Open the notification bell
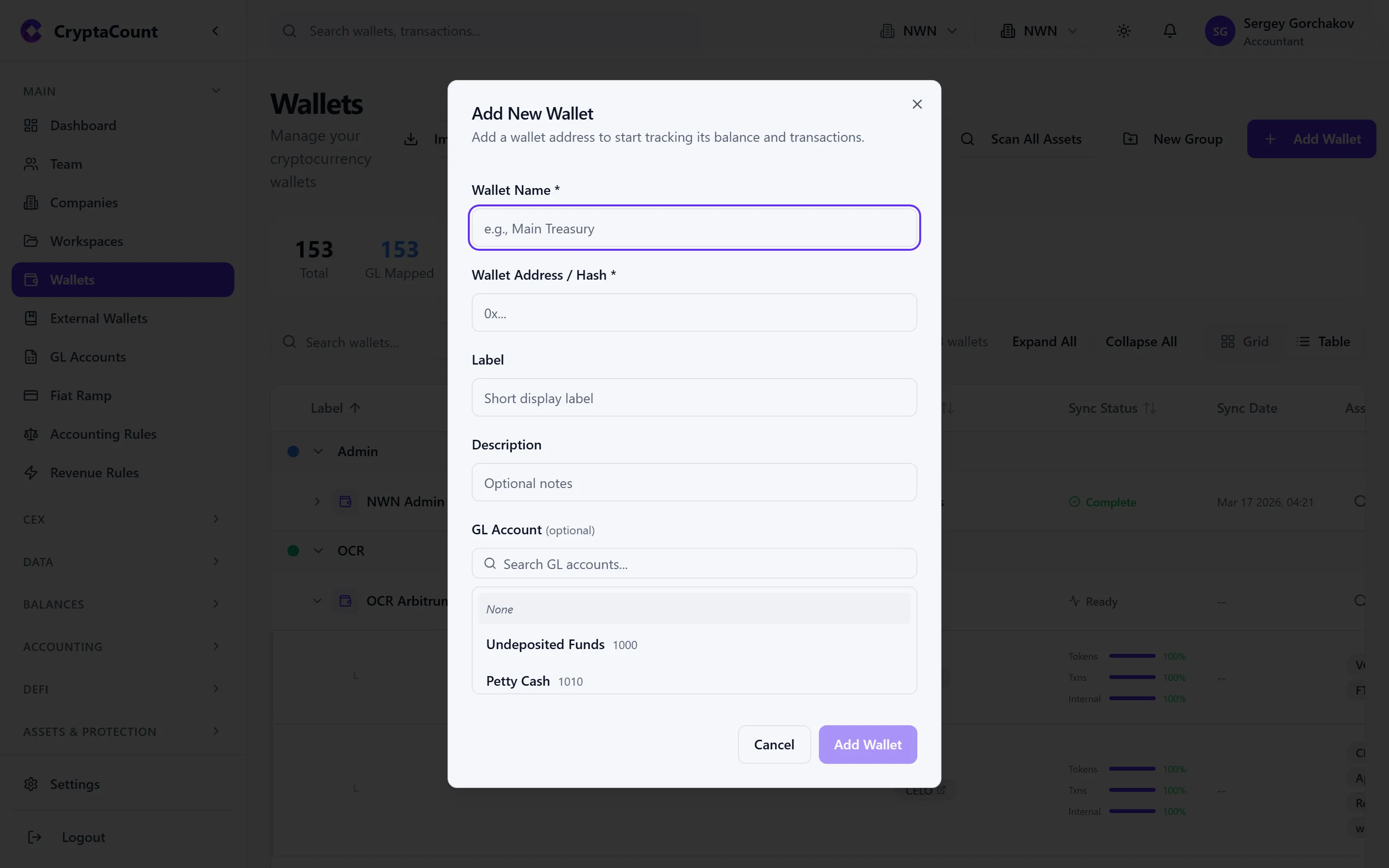This screenshot has width=1389, height=868. click(x=1169, y=30)
